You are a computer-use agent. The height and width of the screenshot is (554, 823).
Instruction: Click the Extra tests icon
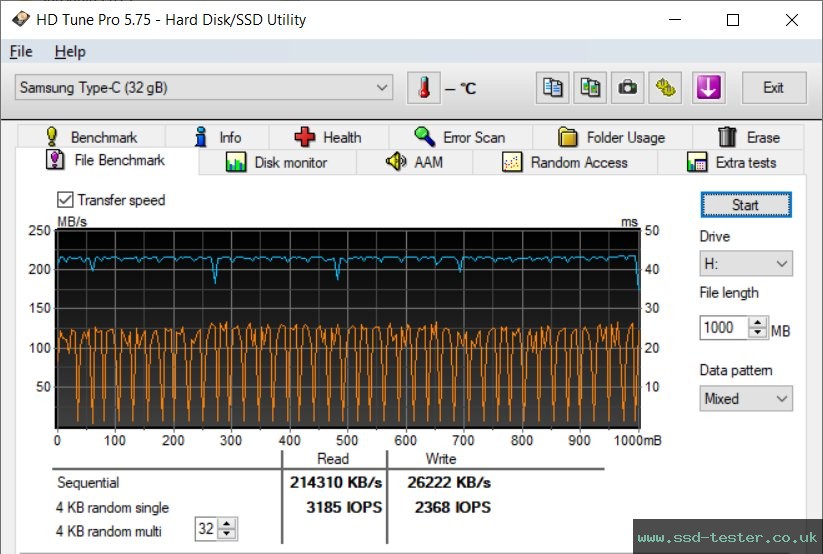point(697,162)
